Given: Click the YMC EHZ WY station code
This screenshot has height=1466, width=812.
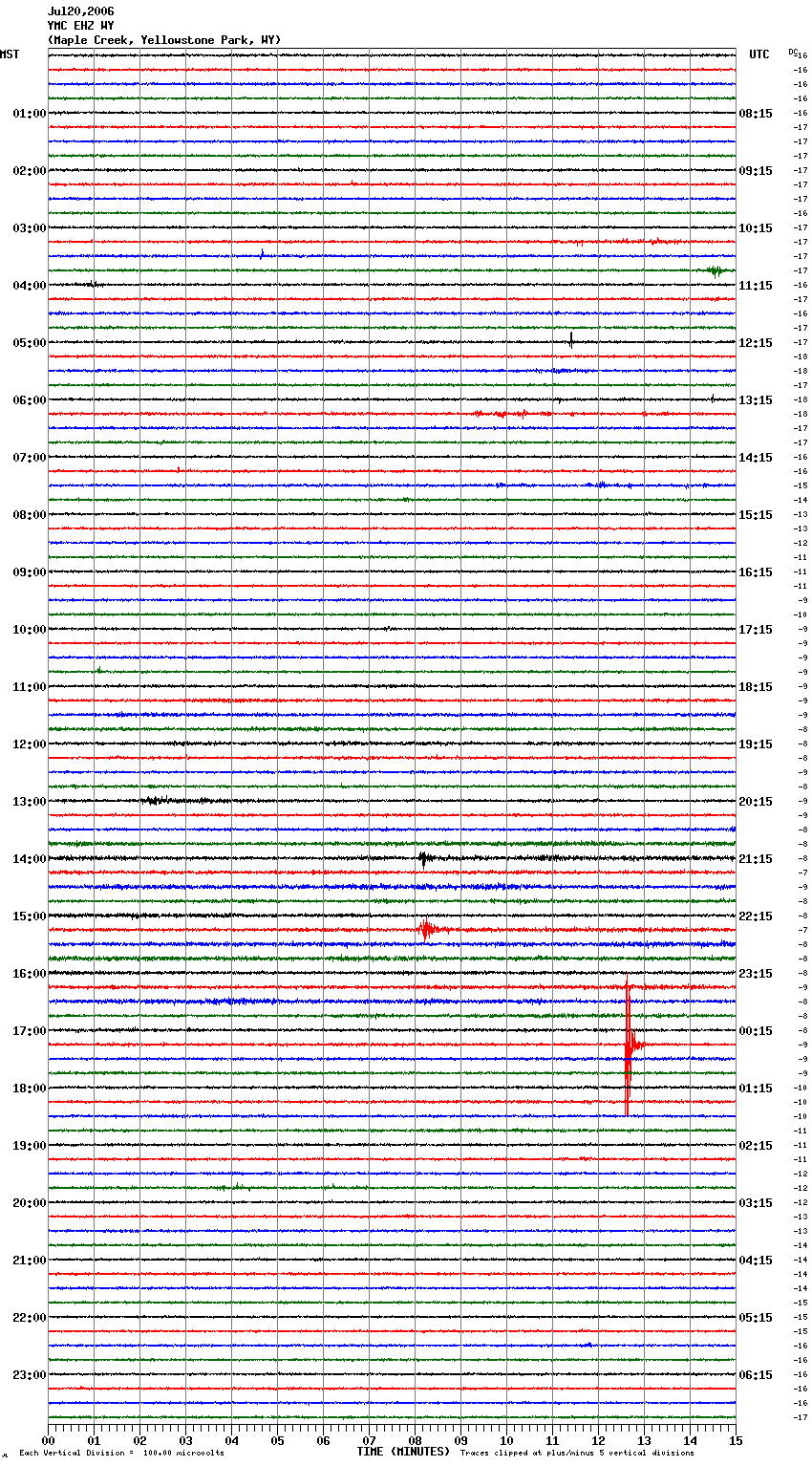Looking at the screenshot, I should 81,26.
